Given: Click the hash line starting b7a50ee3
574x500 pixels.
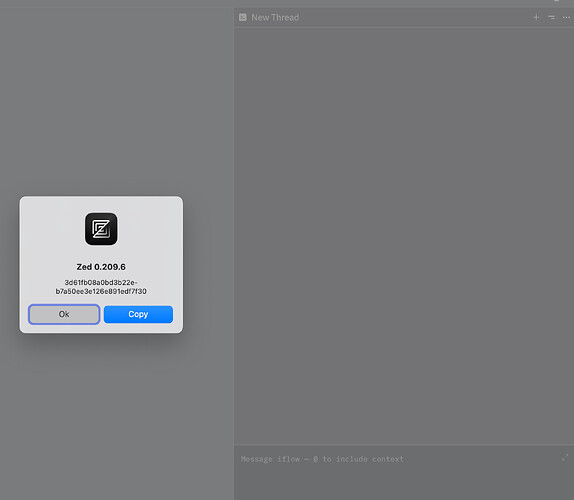Looking at the screenshot, I should point(101,291).
